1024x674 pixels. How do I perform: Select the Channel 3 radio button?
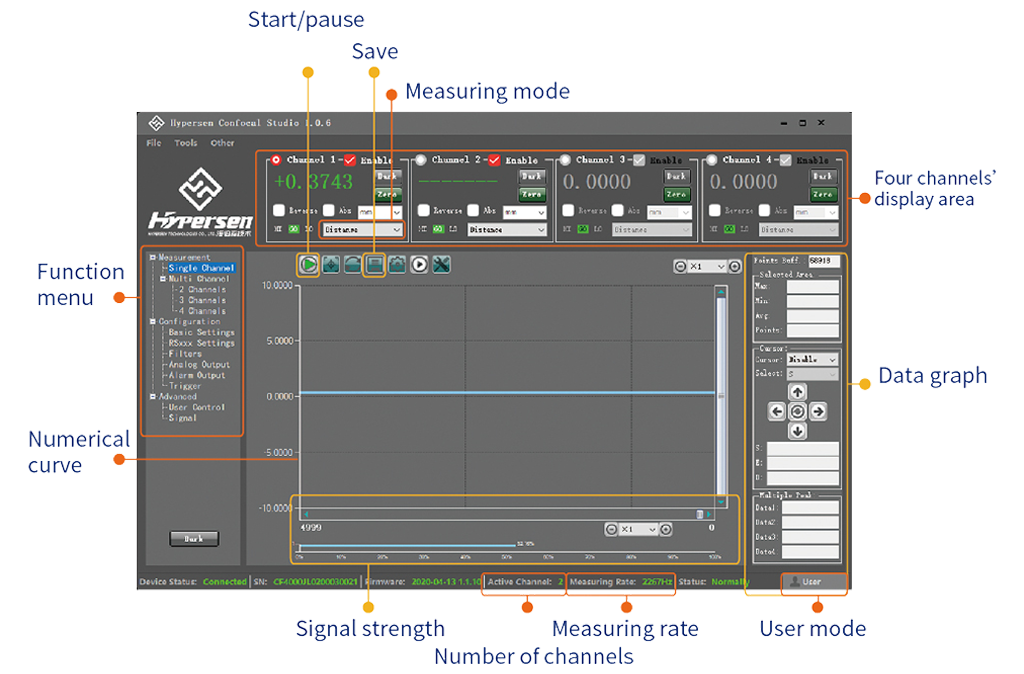pyautogui.click(x=566, y=160)
